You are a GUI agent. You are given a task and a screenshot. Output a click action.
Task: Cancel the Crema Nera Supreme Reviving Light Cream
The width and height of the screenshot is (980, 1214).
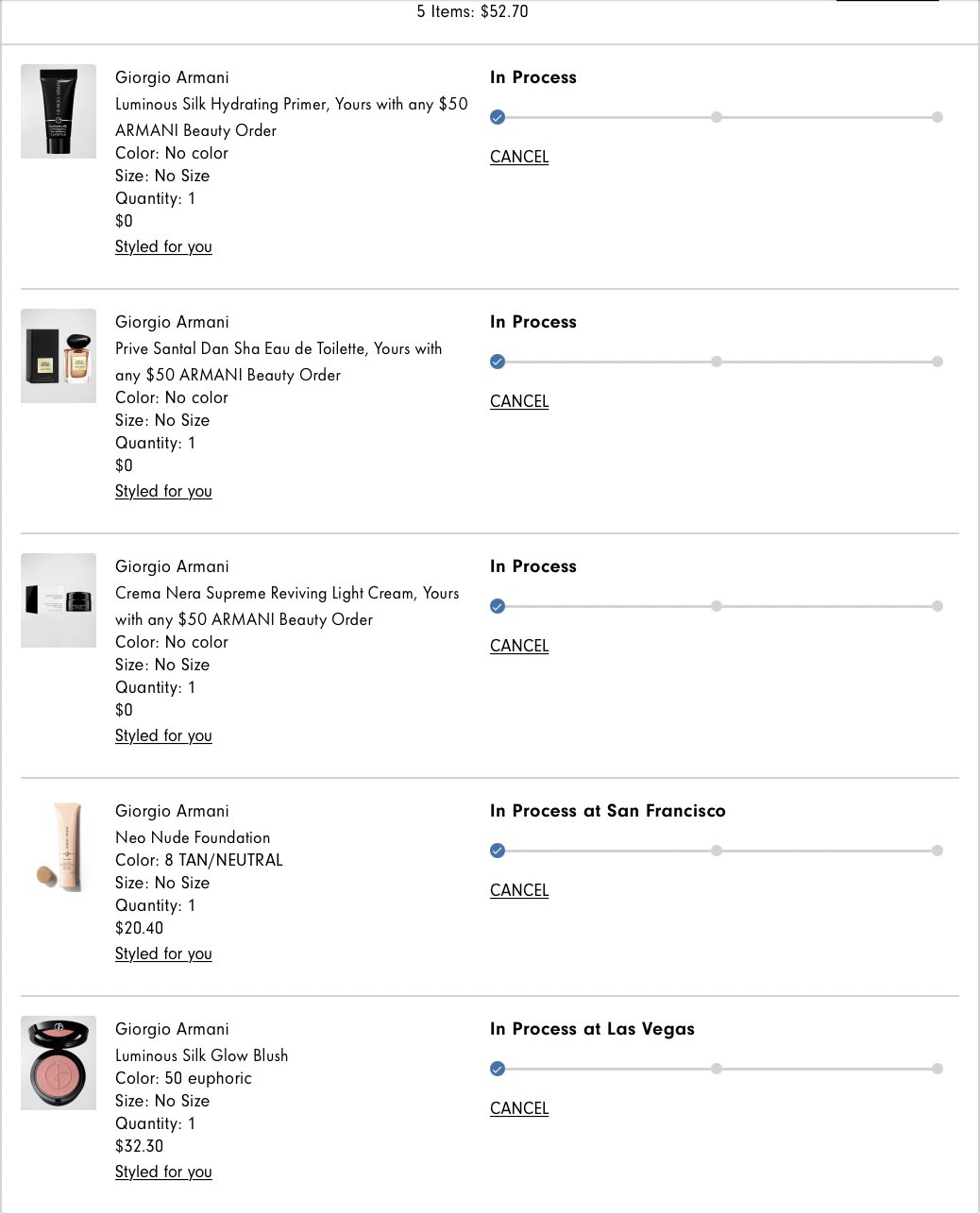(518, 646)
